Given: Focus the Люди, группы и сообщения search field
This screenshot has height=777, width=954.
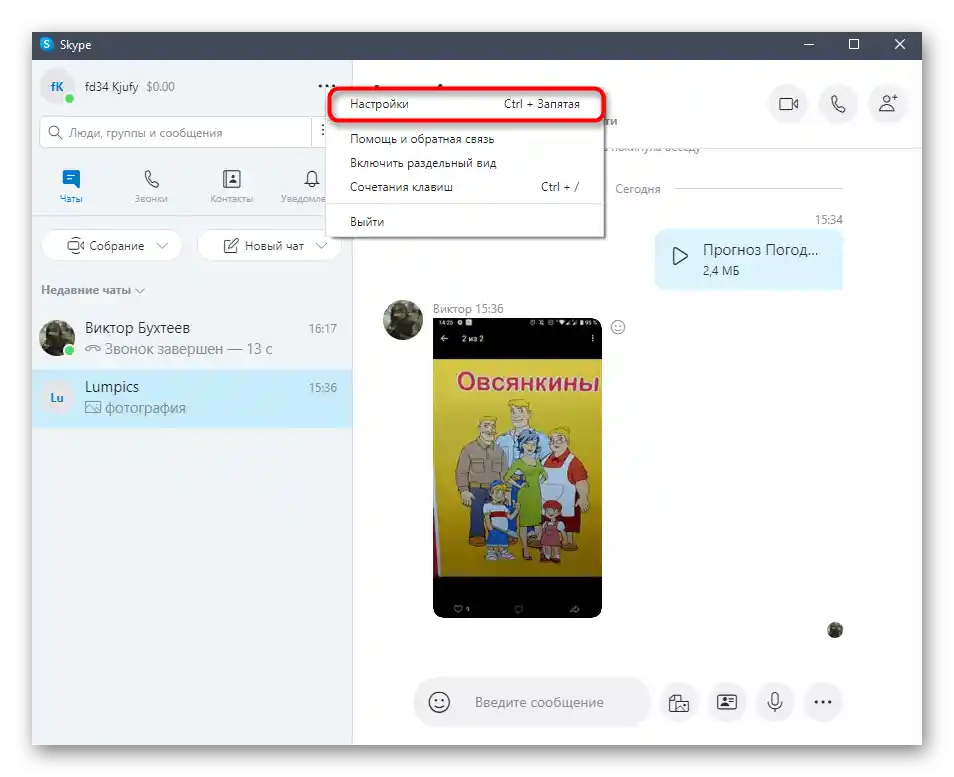Looking at the screenshot, I should (175, 133).
